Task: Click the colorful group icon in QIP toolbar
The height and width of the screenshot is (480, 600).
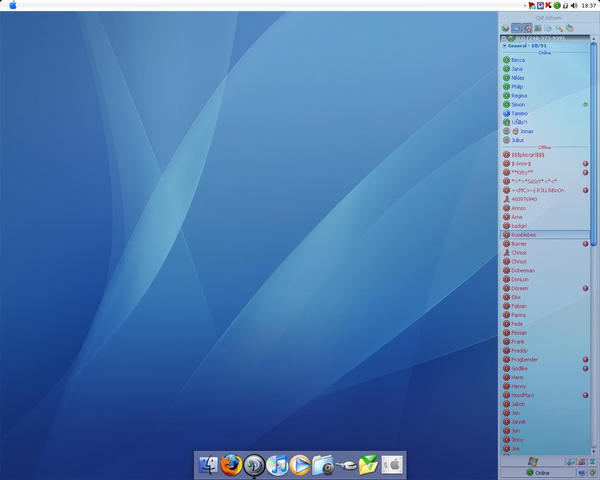Action: (538, 28)
